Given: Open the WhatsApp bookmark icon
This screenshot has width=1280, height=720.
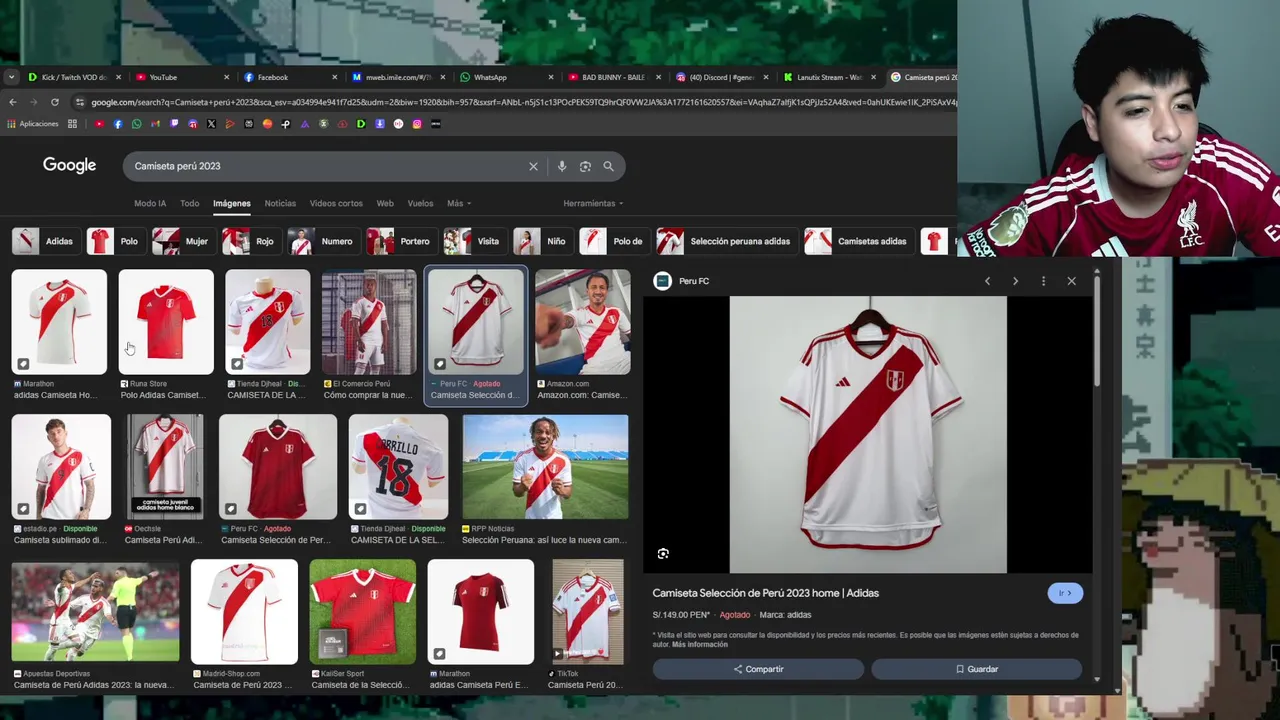Looking at the screenshot, I should point(136,124).
